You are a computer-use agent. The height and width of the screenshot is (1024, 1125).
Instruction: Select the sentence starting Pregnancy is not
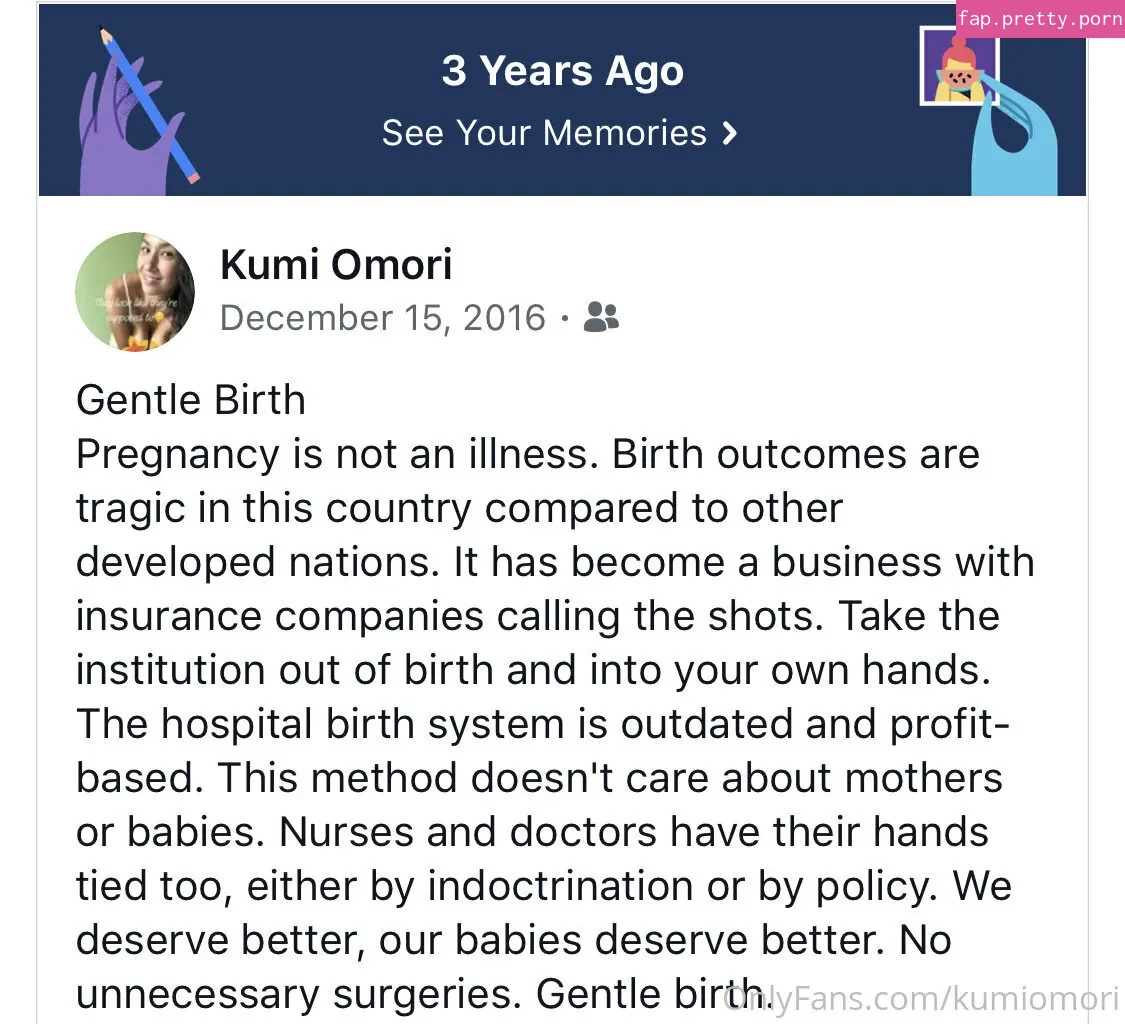tap(337, 454)
